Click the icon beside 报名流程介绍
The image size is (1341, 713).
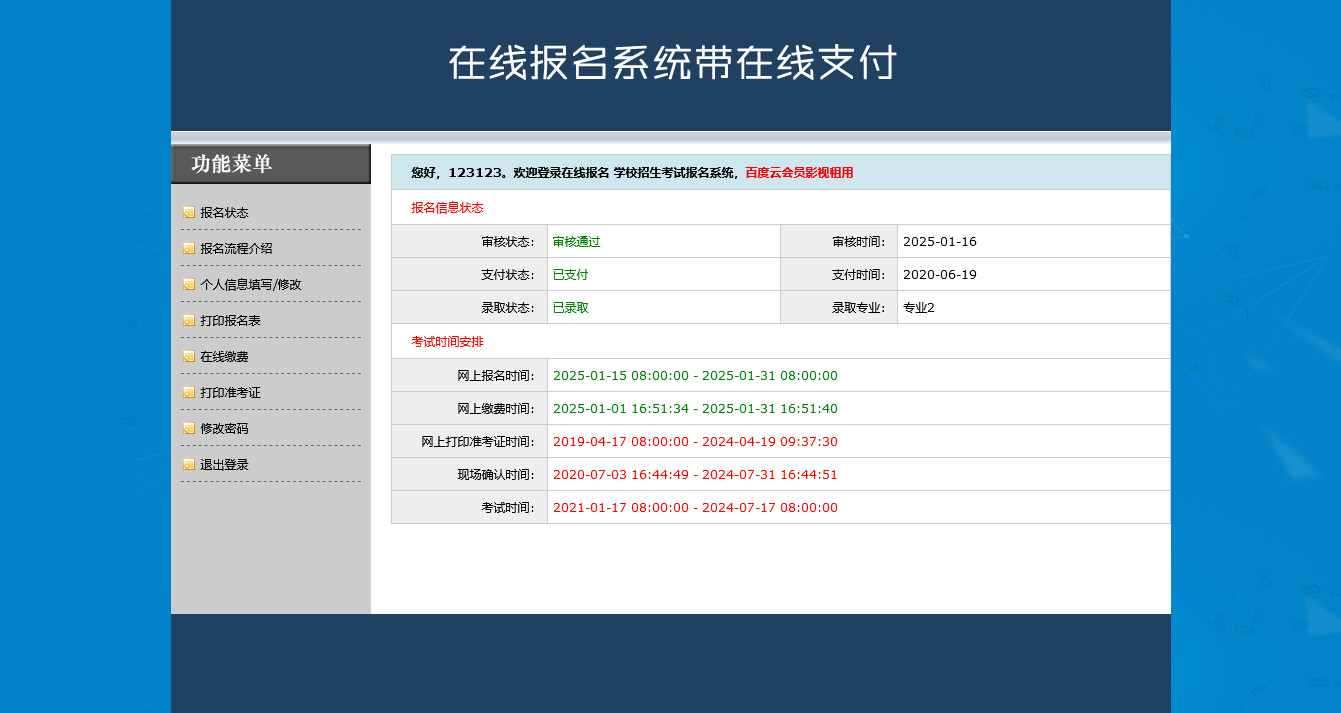(189, 248)
